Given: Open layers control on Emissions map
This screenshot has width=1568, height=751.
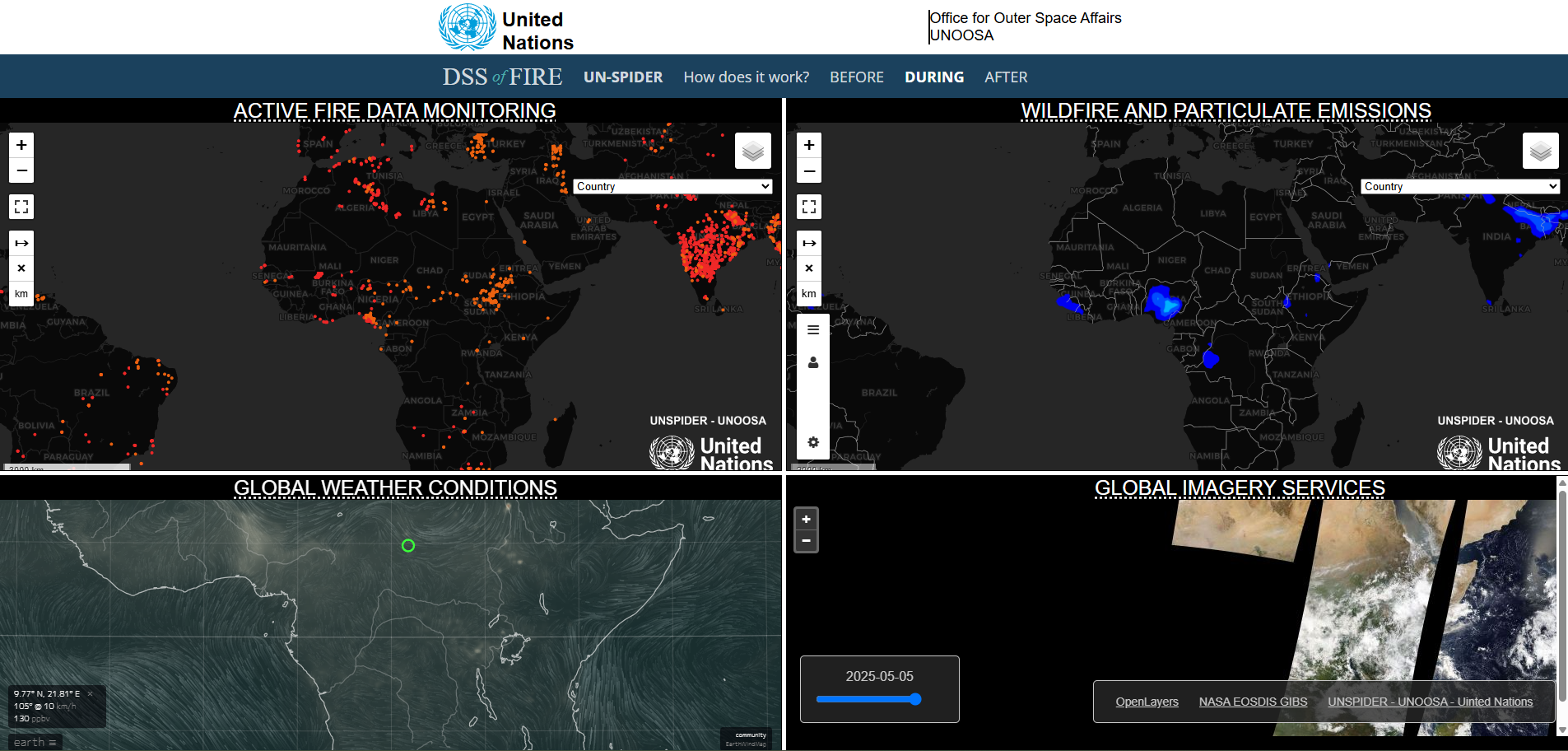Looking at the screenshot, I should (1541, 151).
